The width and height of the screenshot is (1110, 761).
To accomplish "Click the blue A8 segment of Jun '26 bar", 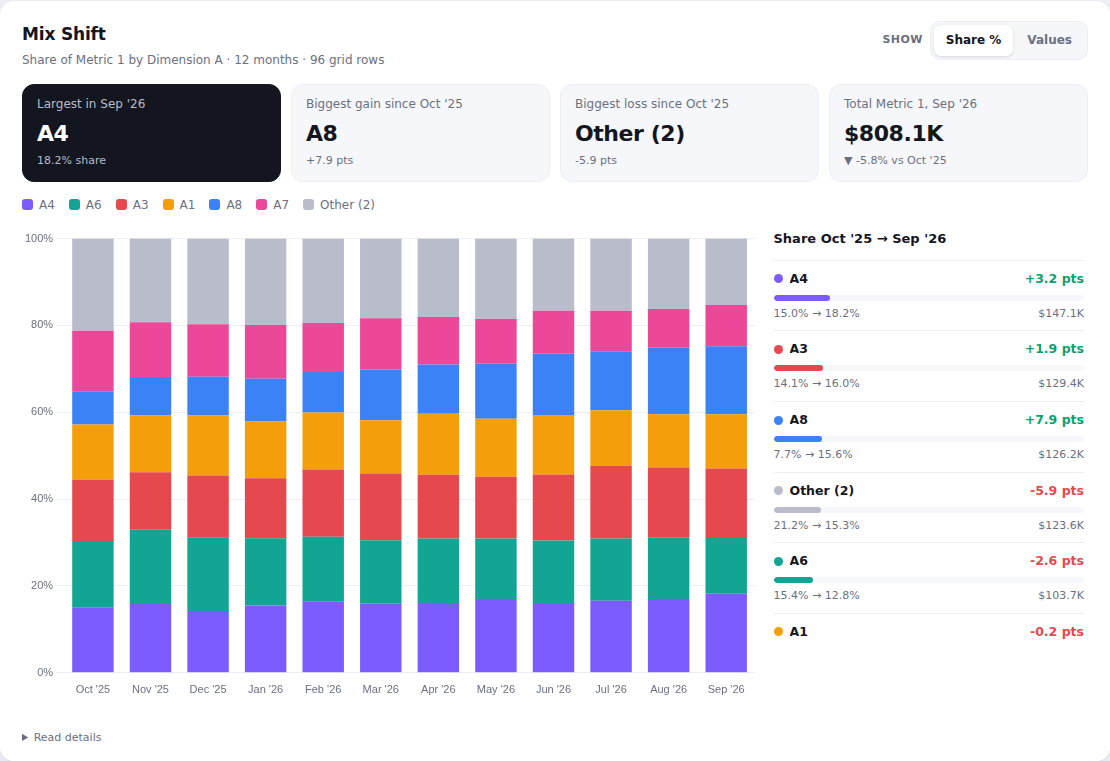I will pyautogui.click(x=554, y=384).
